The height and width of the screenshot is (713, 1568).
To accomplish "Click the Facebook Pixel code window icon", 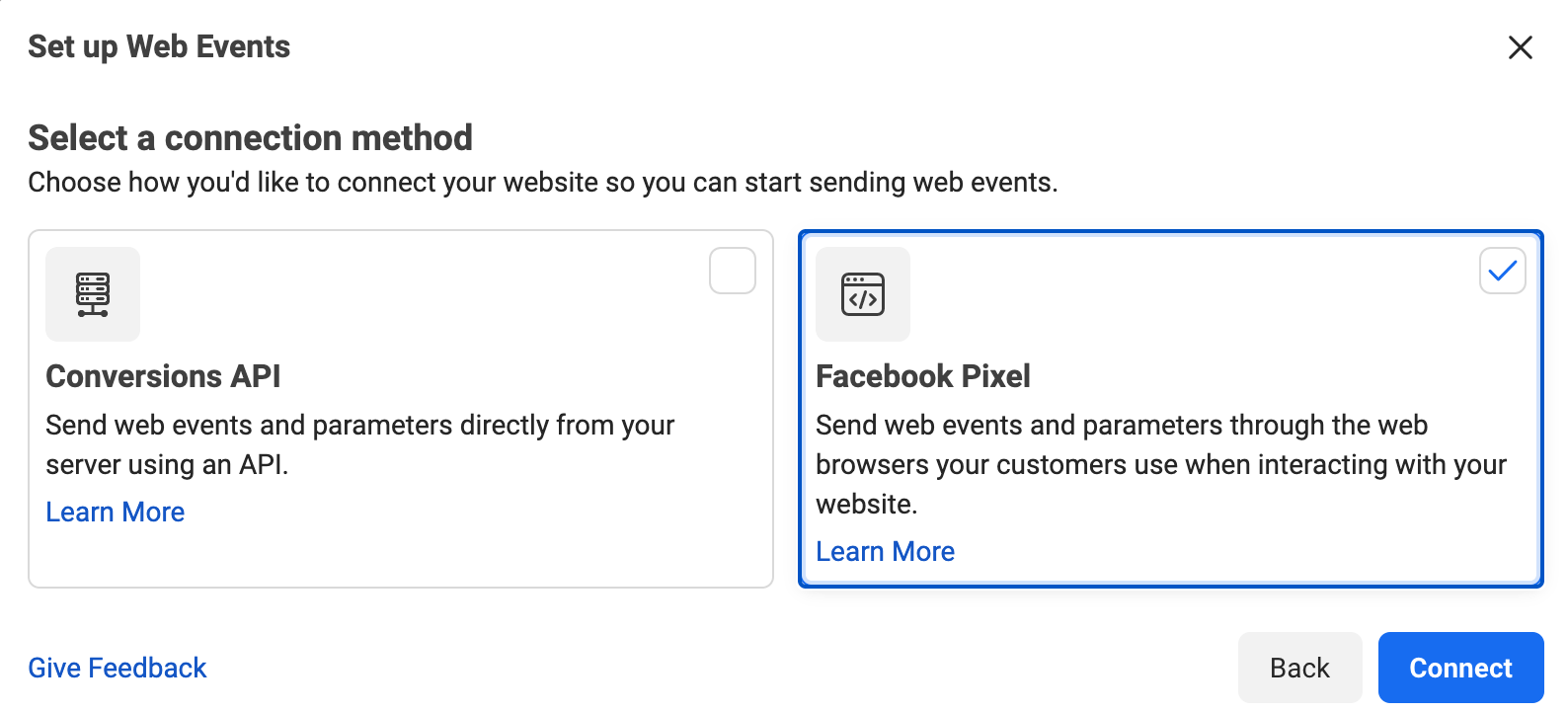I will click(863, 294).
